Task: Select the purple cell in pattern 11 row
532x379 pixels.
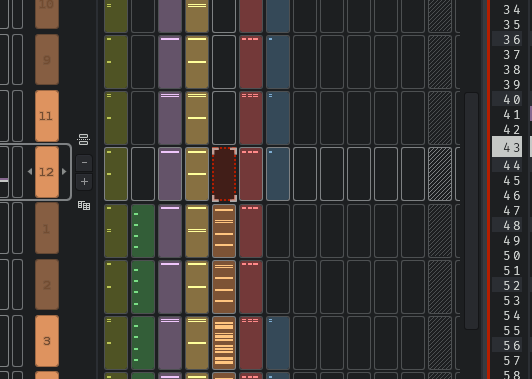Action: (170, 118)
